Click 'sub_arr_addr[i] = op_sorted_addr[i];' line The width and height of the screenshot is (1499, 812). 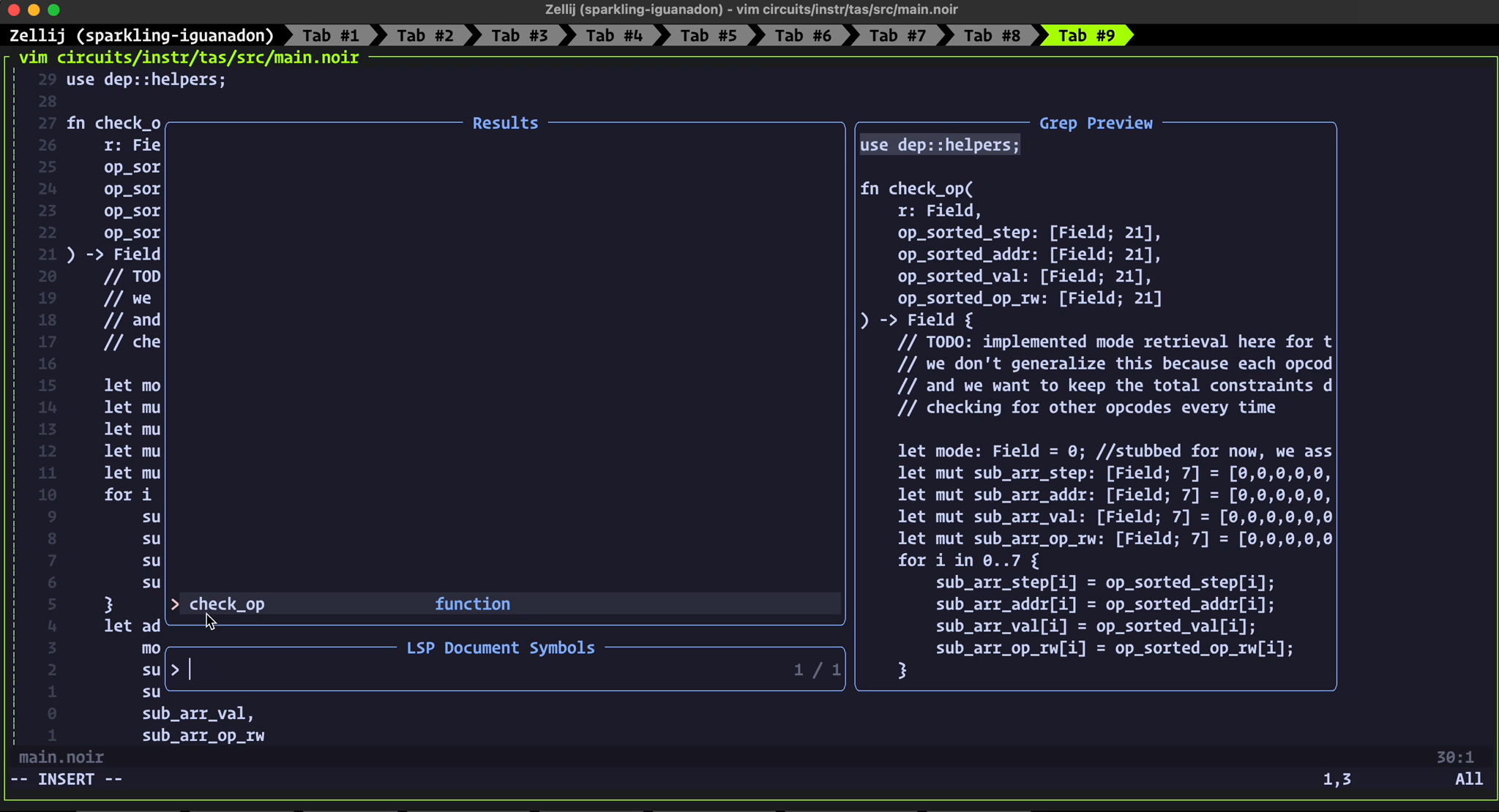tap(1105, 605)
